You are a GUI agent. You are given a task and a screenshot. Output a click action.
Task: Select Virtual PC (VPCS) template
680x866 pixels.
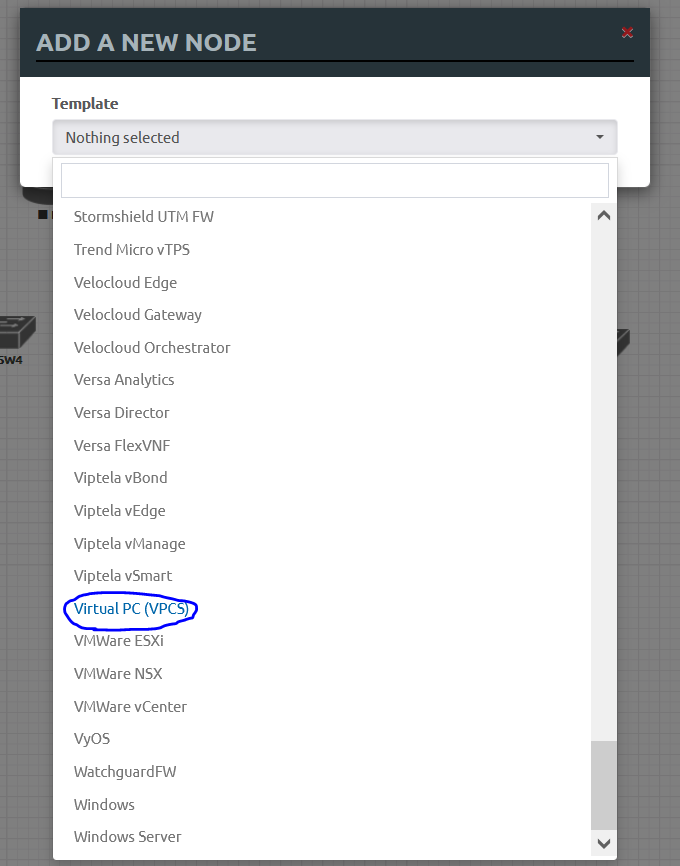pos(131,609)
